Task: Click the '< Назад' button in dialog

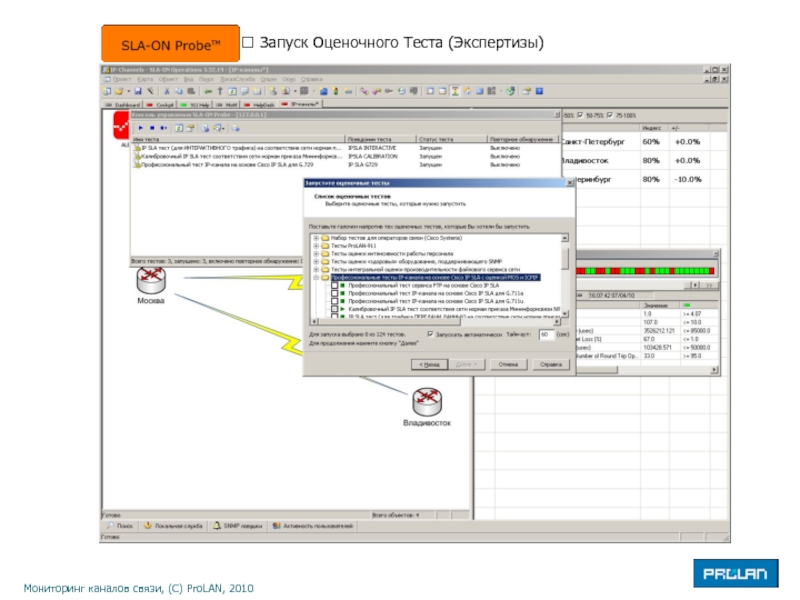Action: pyautogui.click(x=429, y=364)
